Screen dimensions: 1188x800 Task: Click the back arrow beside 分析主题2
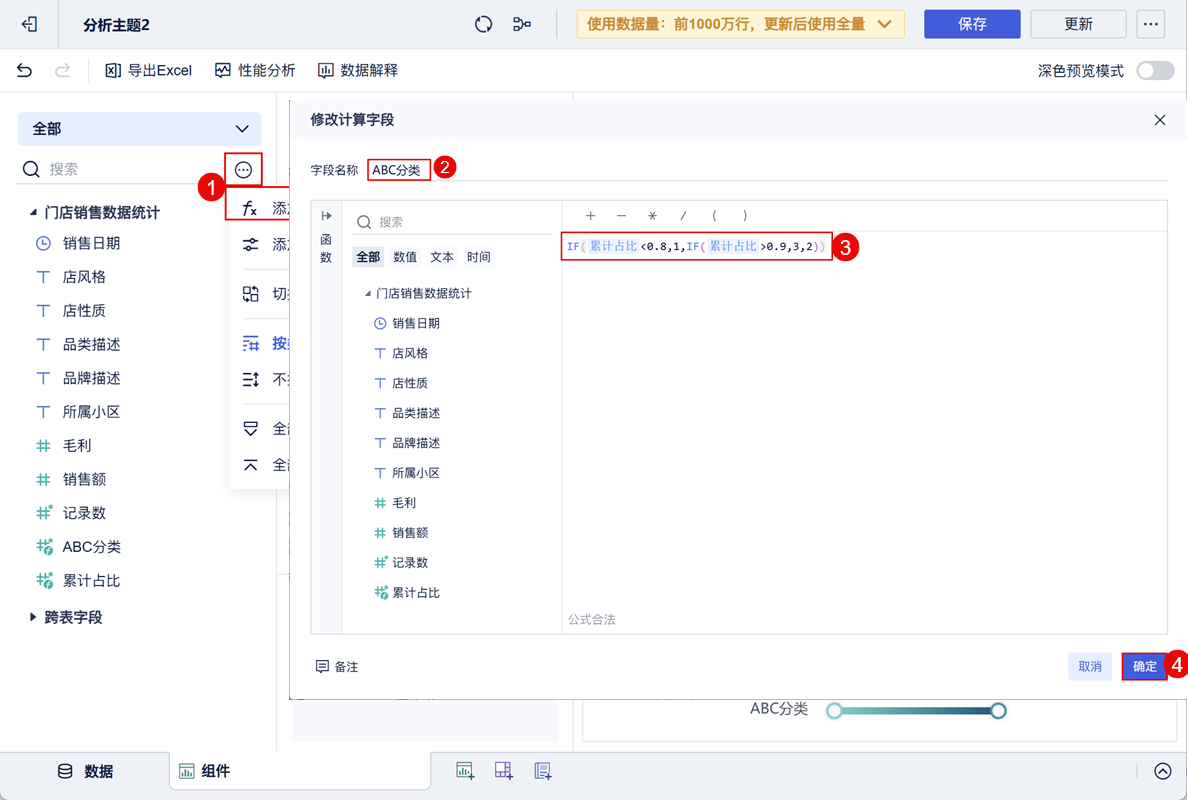pyautogui.click(x=29, y=22)
